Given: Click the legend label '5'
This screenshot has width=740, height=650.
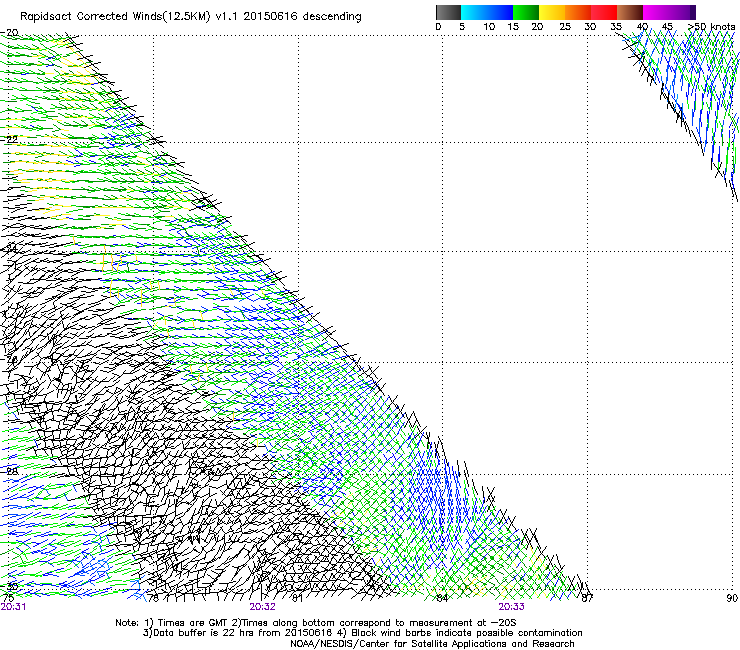Looking at the screenshot, I should 462,27.
